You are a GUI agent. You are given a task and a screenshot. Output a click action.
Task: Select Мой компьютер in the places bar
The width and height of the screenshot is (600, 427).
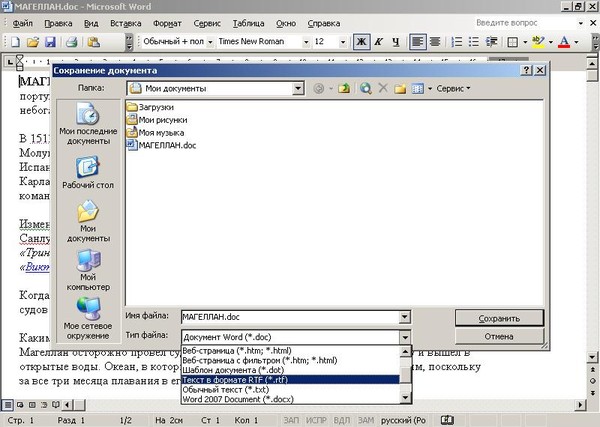click(x=88, y=270)
